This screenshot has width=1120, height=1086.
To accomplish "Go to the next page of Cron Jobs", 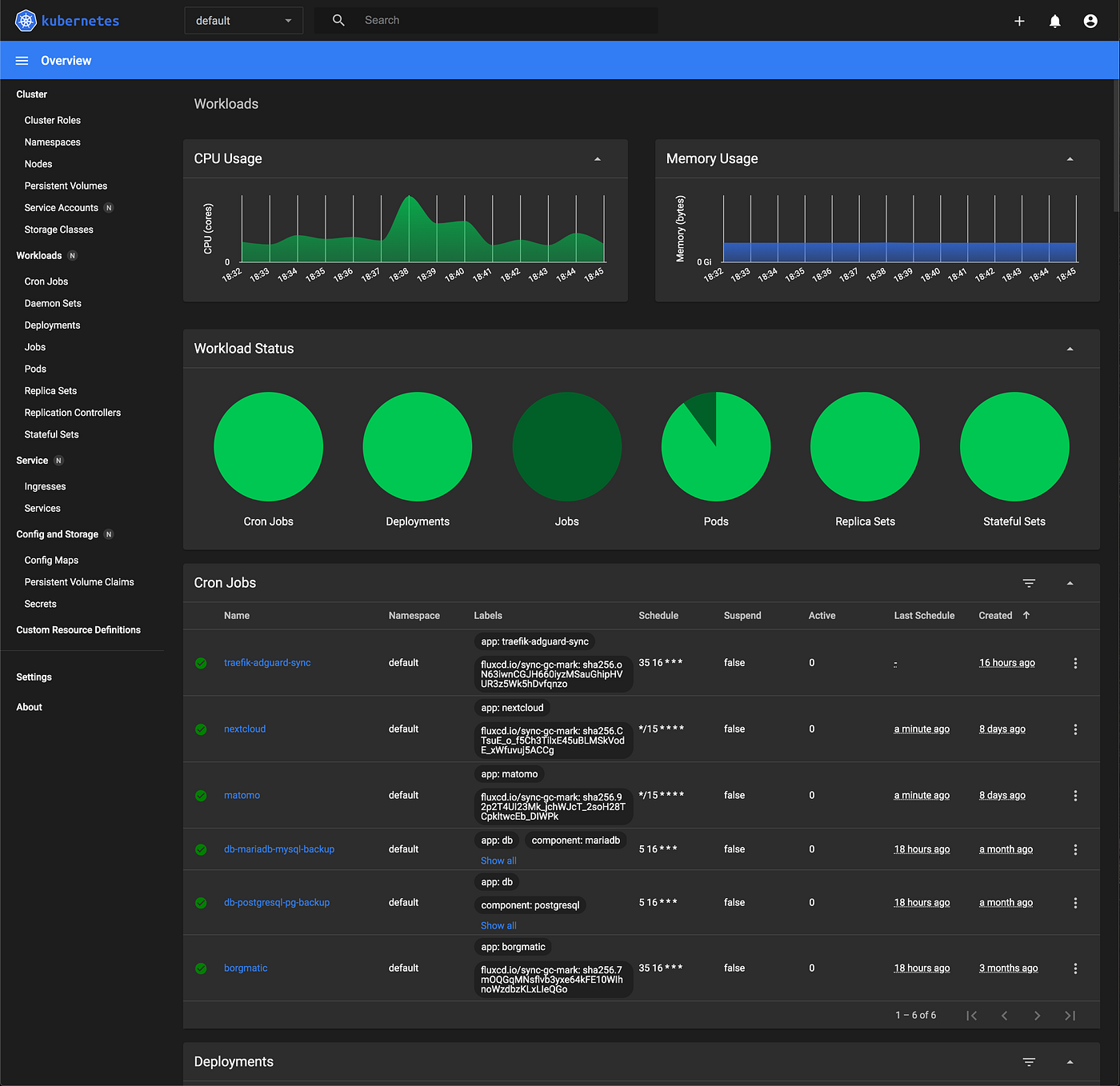I will (x=1037, y=1015).
